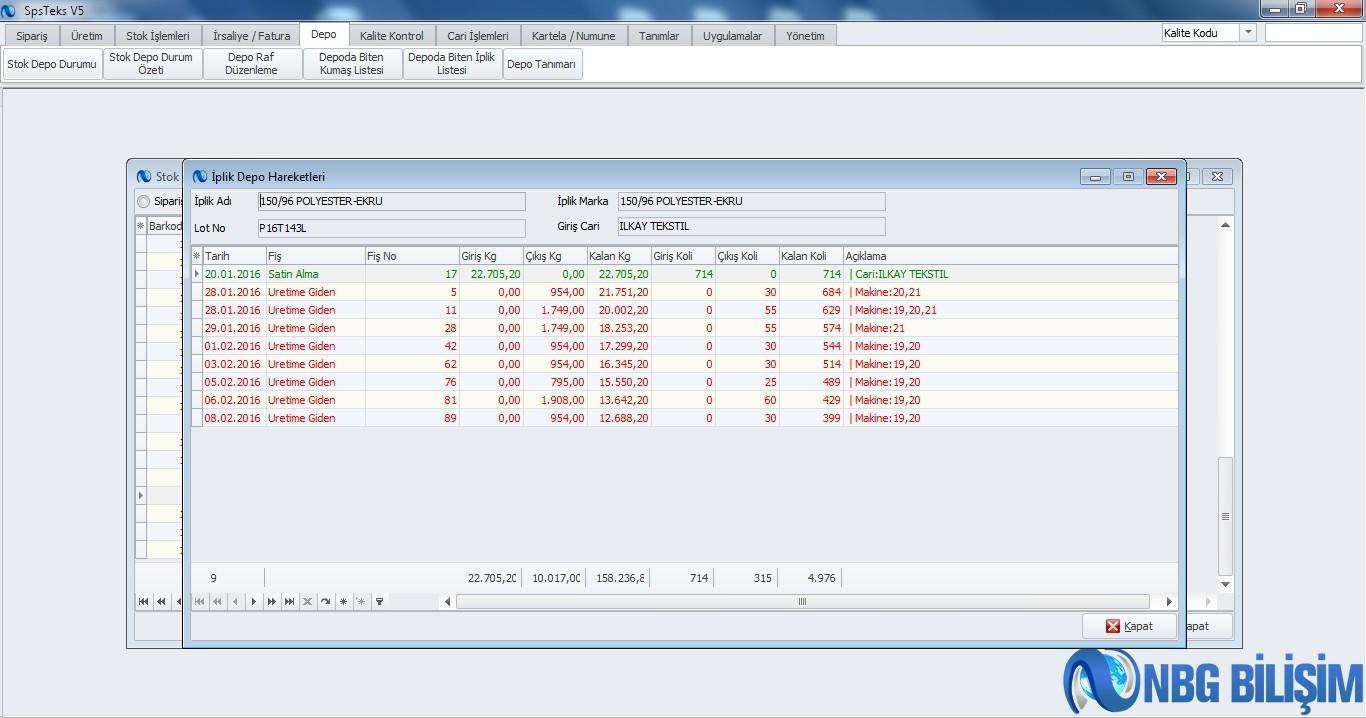1366x718 pixels.
Task: Click the Açıklama column header
Action: [1010, 256]
